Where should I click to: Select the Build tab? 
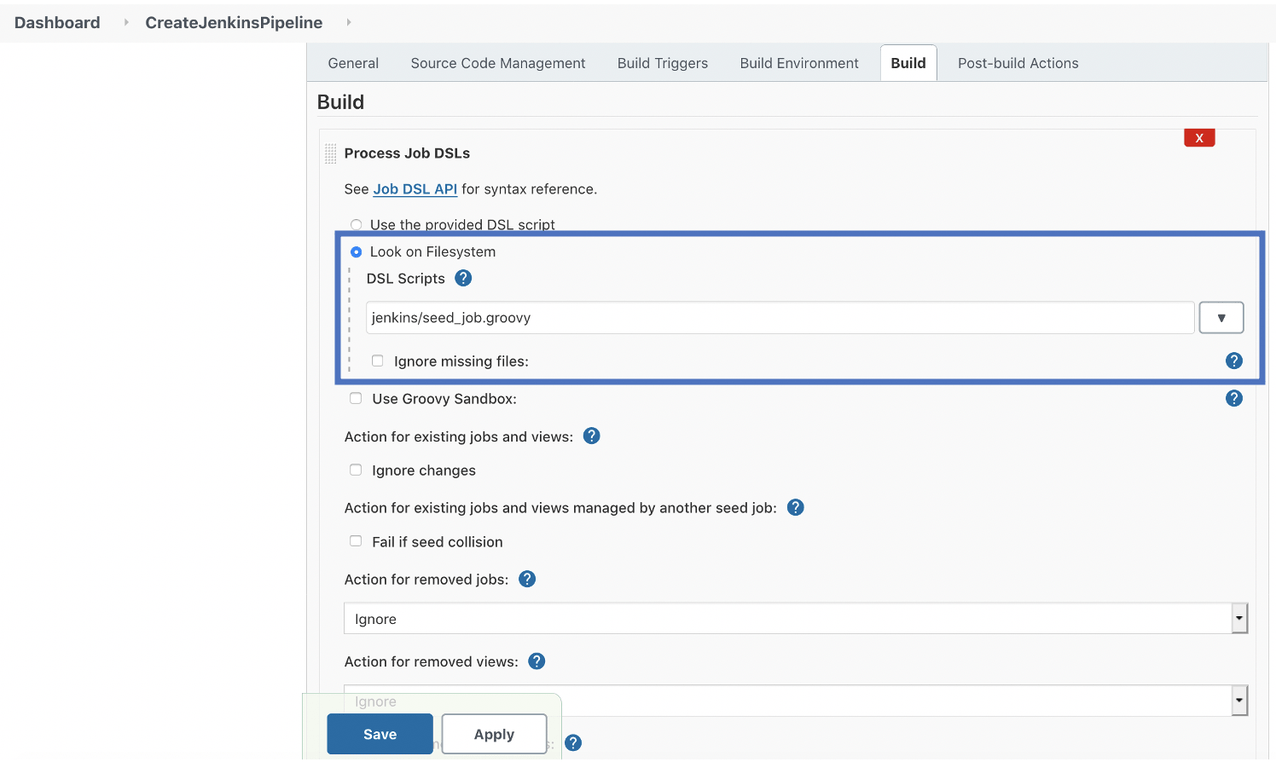(908, 63)
